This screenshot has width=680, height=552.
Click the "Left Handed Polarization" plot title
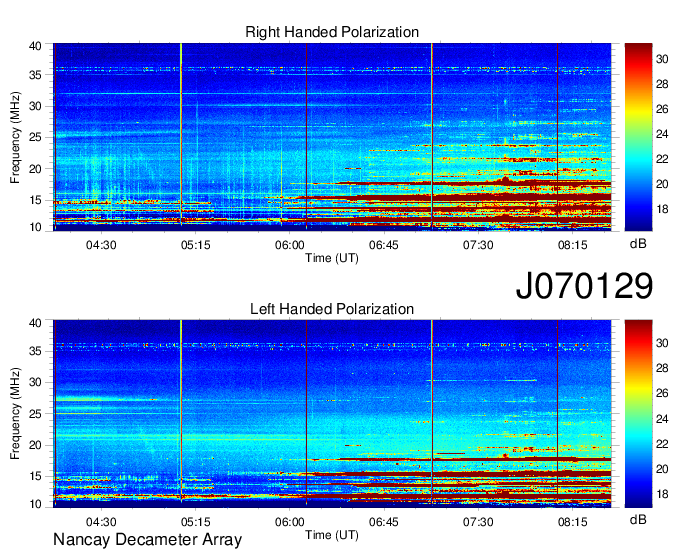[x=332, y=309]
